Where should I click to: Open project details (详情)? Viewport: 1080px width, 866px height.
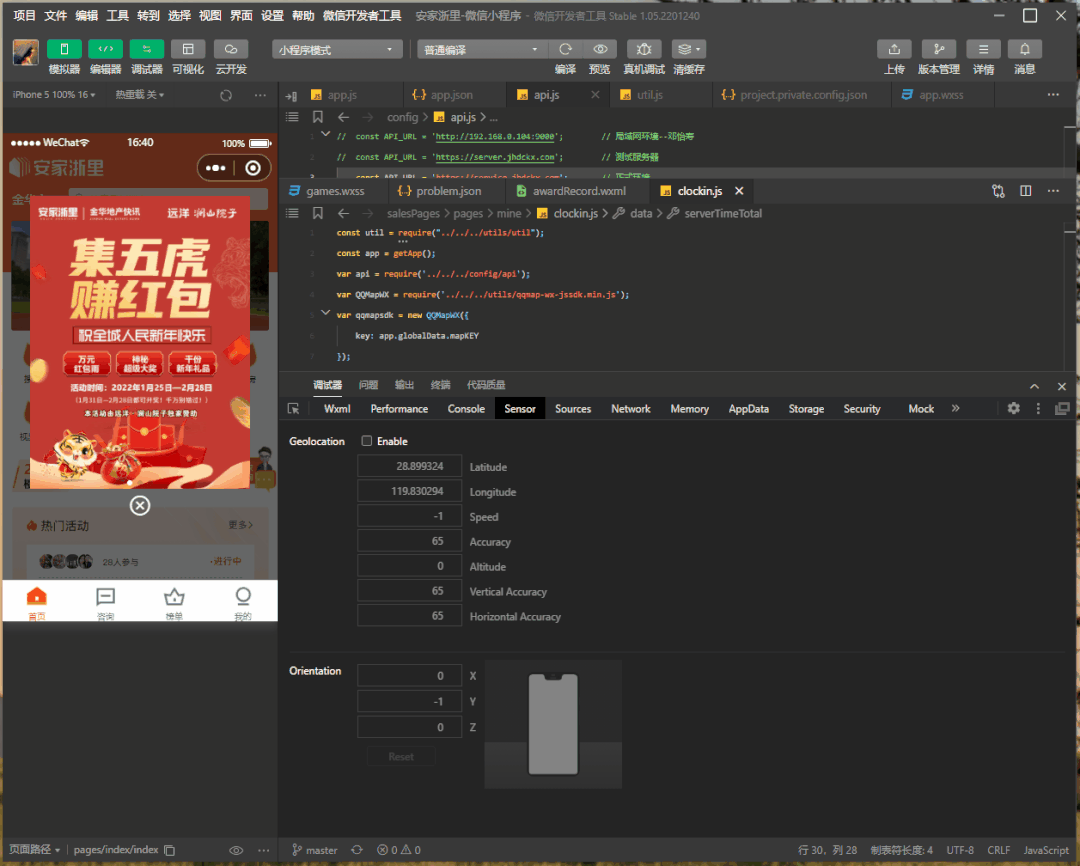coord(984,50)
